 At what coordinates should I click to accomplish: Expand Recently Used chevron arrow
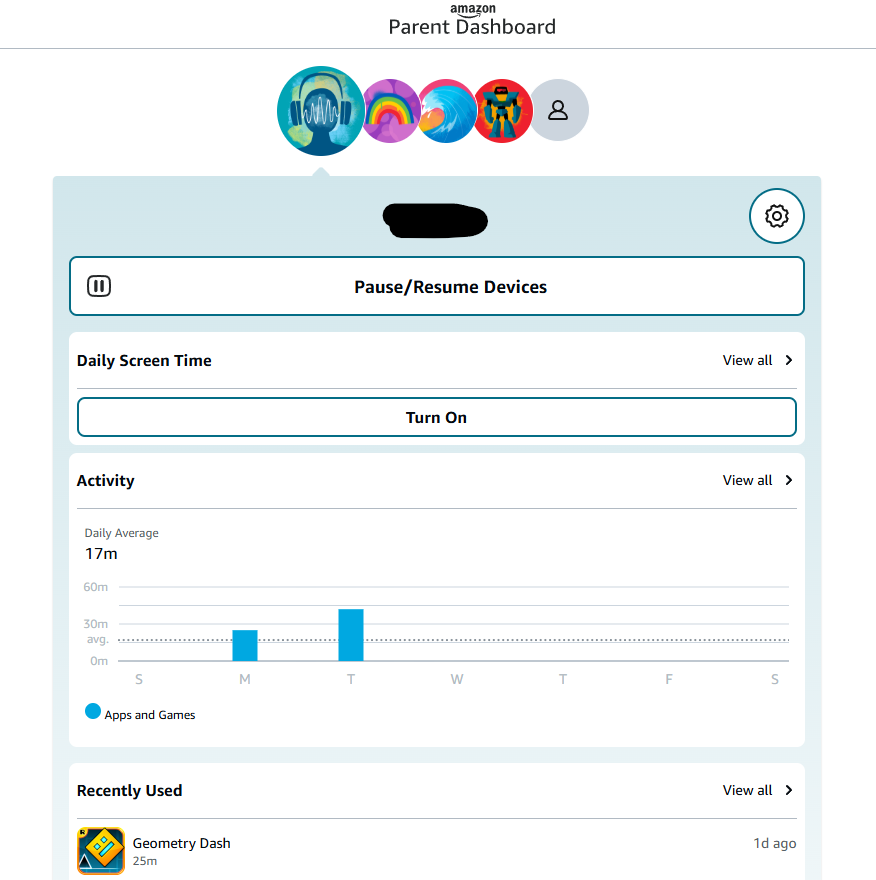(x=789, y=790)
